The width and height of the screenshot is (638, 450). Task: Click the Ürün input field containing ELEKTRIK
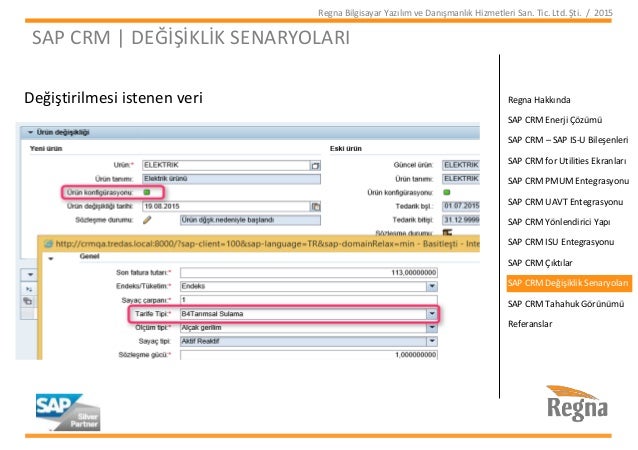point(227,165)
